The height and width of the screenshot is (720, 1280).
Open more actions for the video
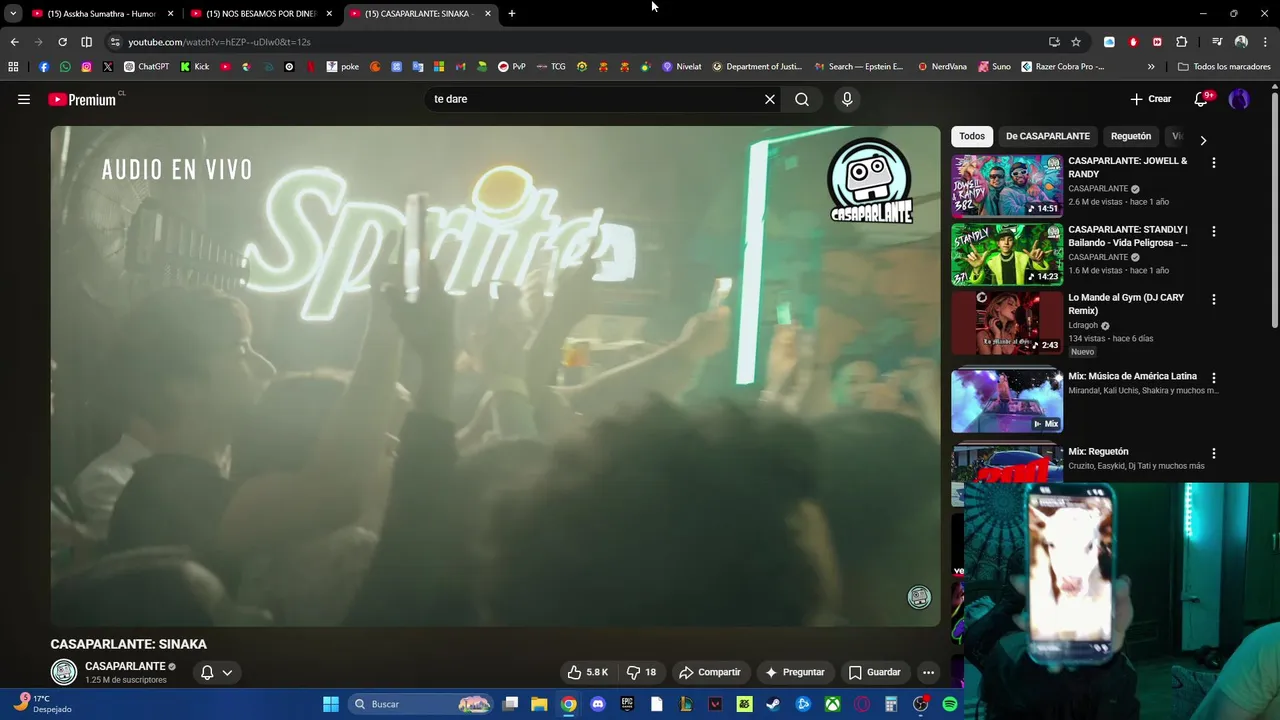(928, 672)
